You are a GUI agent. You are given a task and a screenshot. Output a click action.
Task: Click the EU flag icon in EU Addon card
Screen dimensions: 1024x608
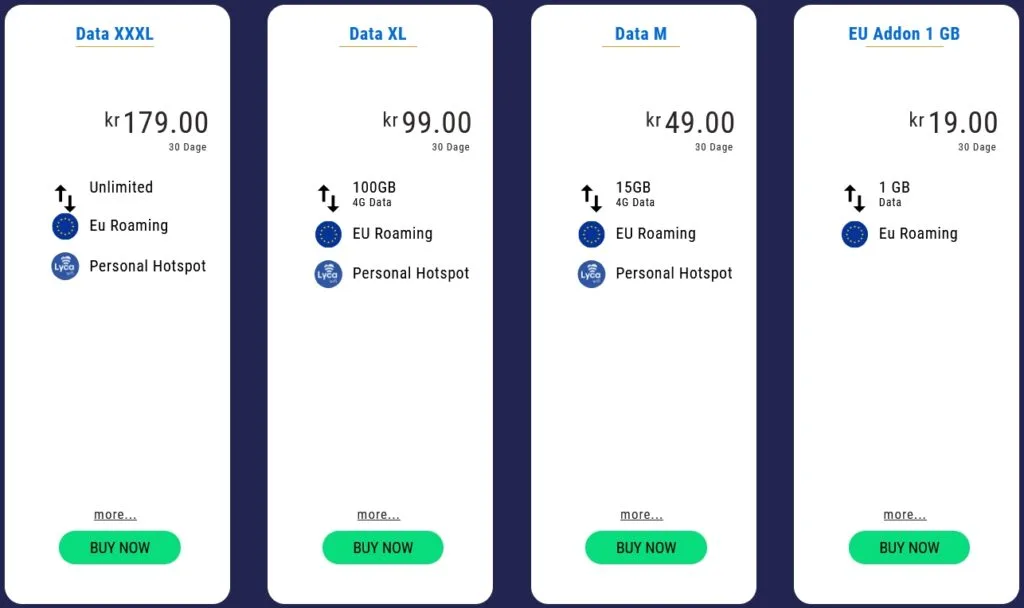pyautogui.click(x=854, y=234)
